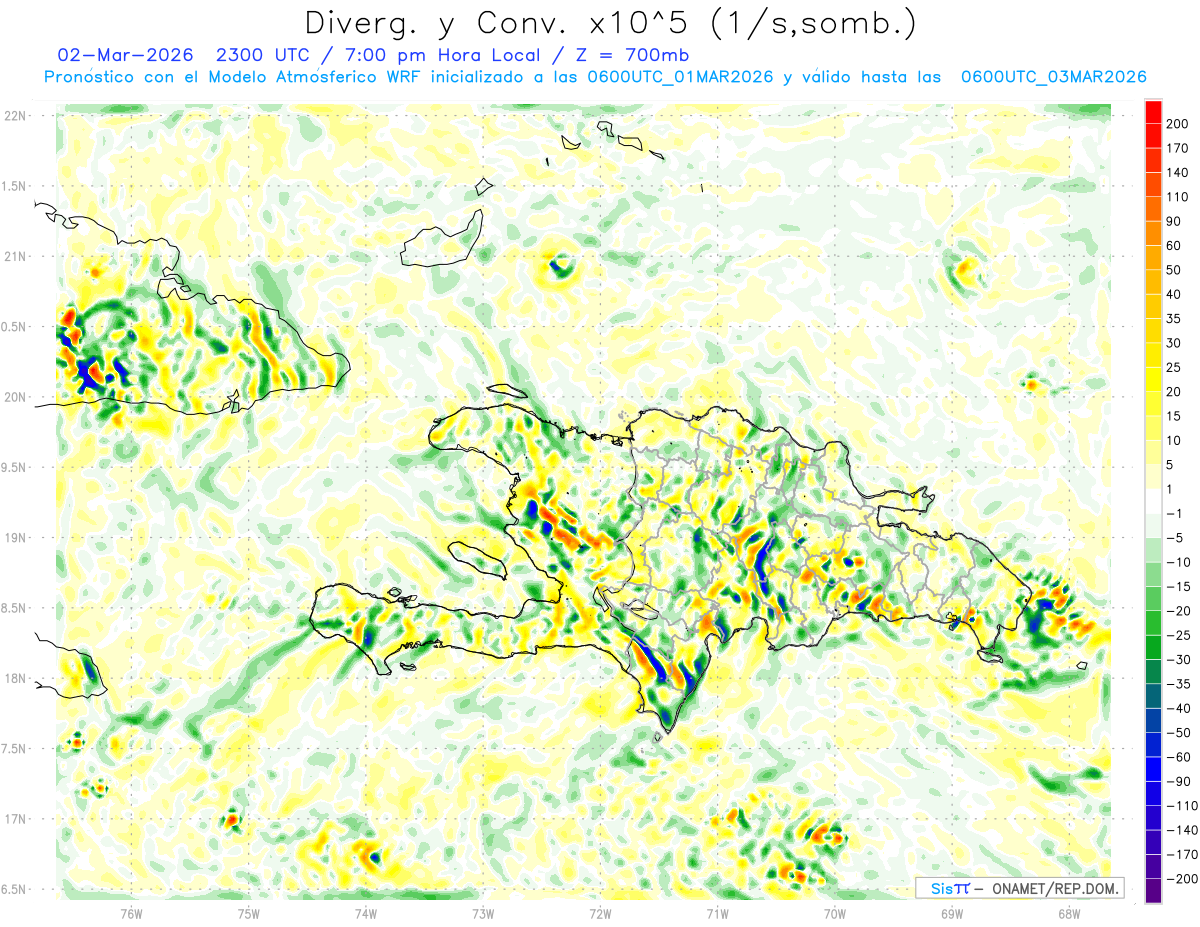The height and width of the screenshot is (927, 1200).
Task: Click the '0.5N' latitude label
Action: pyautogui.click(x=14, y=327)
